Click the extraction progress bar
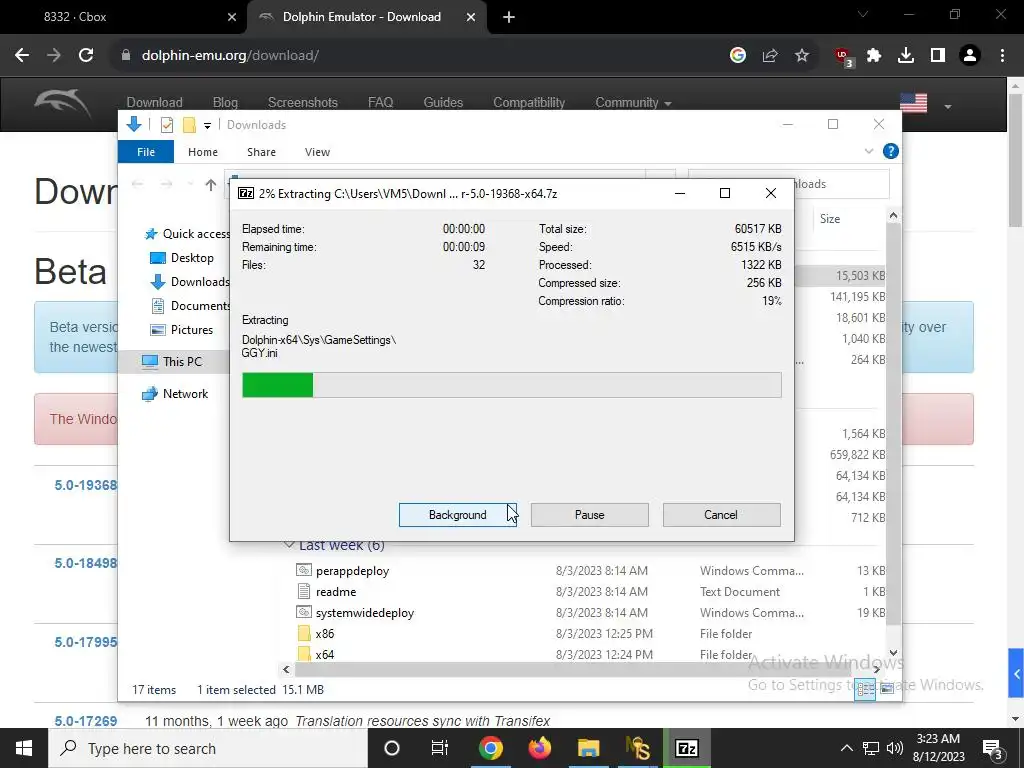 [511, 385]
